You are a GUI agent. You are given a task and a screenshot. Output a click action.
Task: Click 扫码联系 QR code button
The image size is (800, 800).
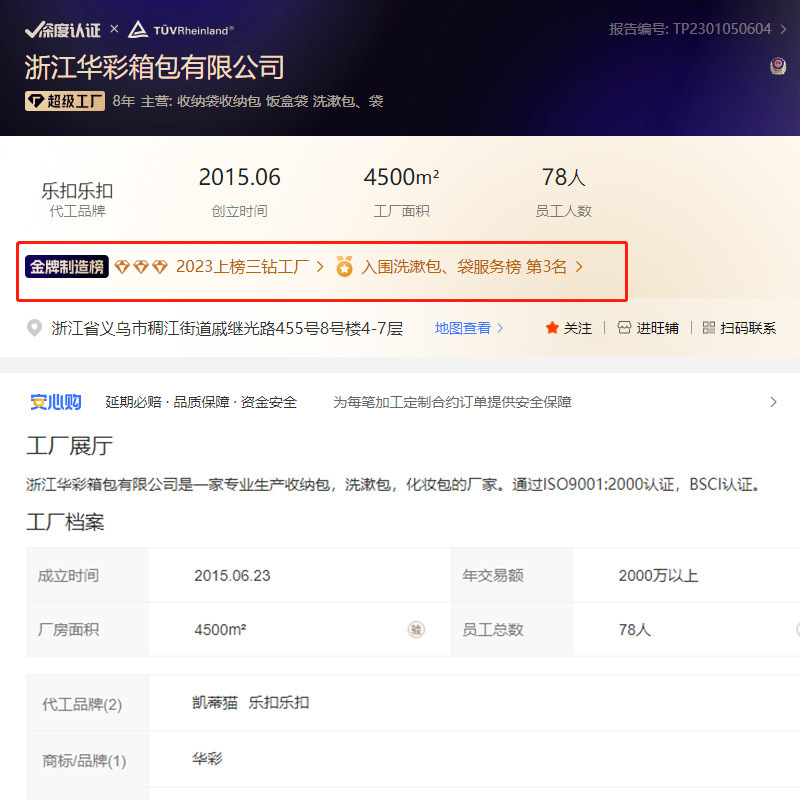coord(739,328)
